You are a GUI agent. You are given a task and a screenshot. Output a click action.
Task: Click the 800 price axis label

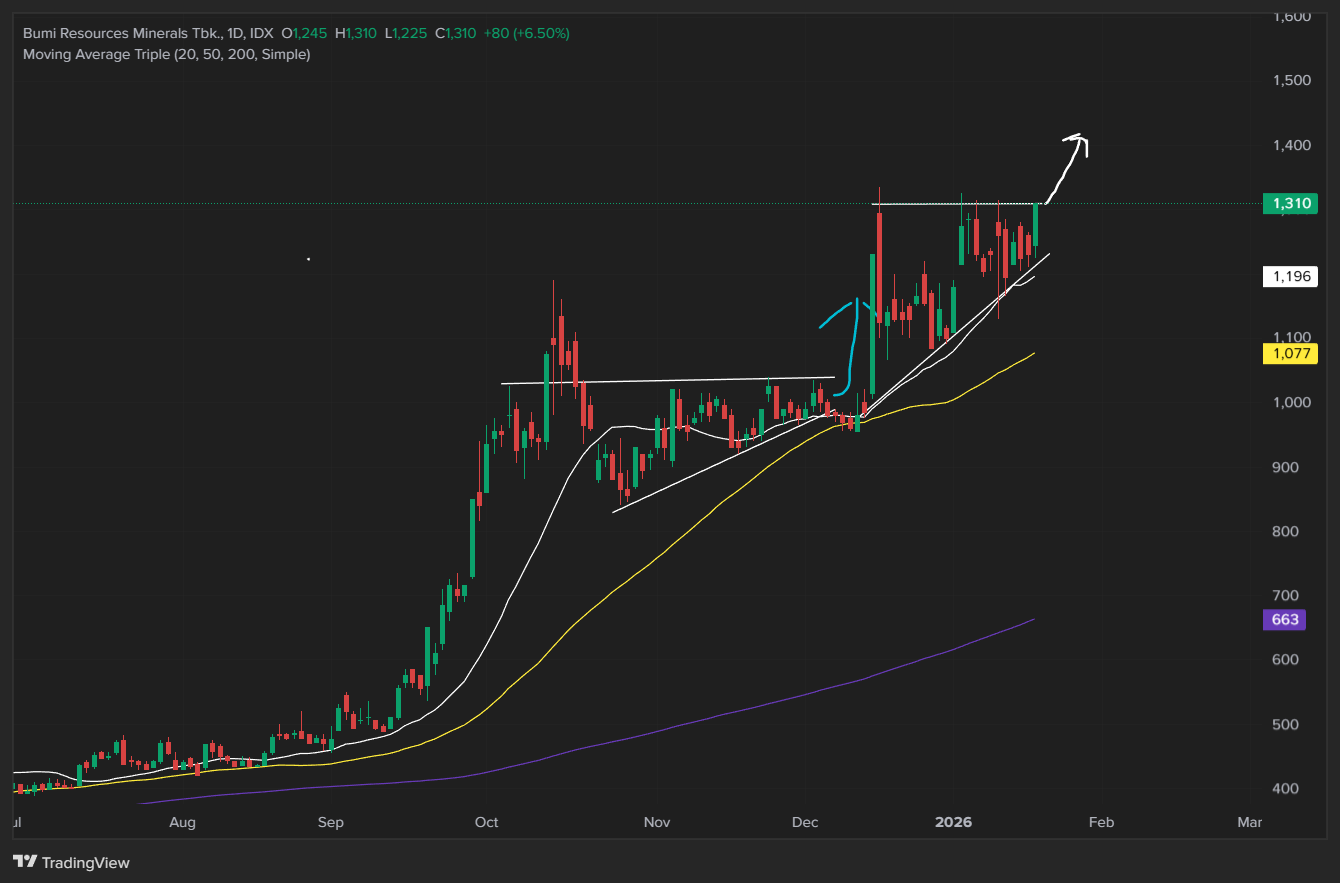(1287, 531)
